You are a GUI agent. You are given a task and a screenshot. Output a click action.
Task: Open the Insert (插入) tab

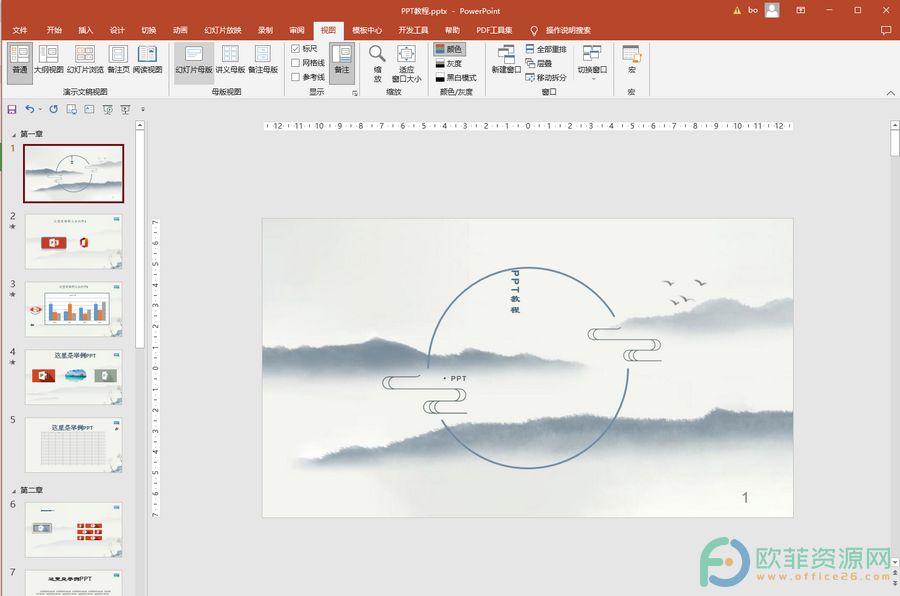[86, 30]
